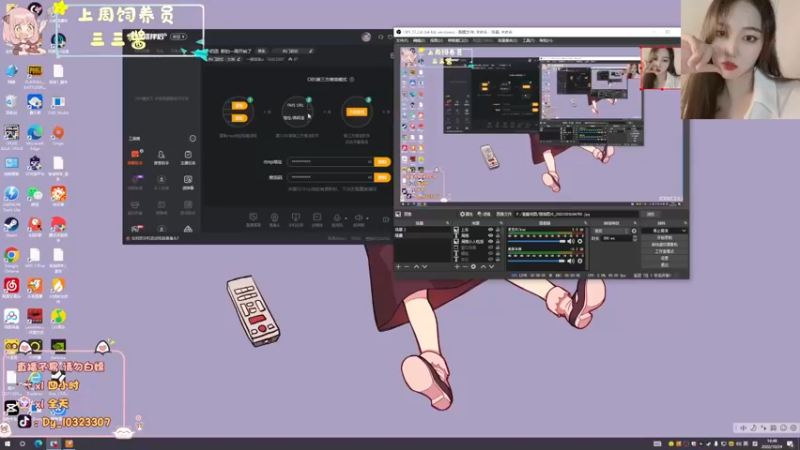Open user avatar in live companion header
This screenshot has height=450, width=800.
[366, 37]
